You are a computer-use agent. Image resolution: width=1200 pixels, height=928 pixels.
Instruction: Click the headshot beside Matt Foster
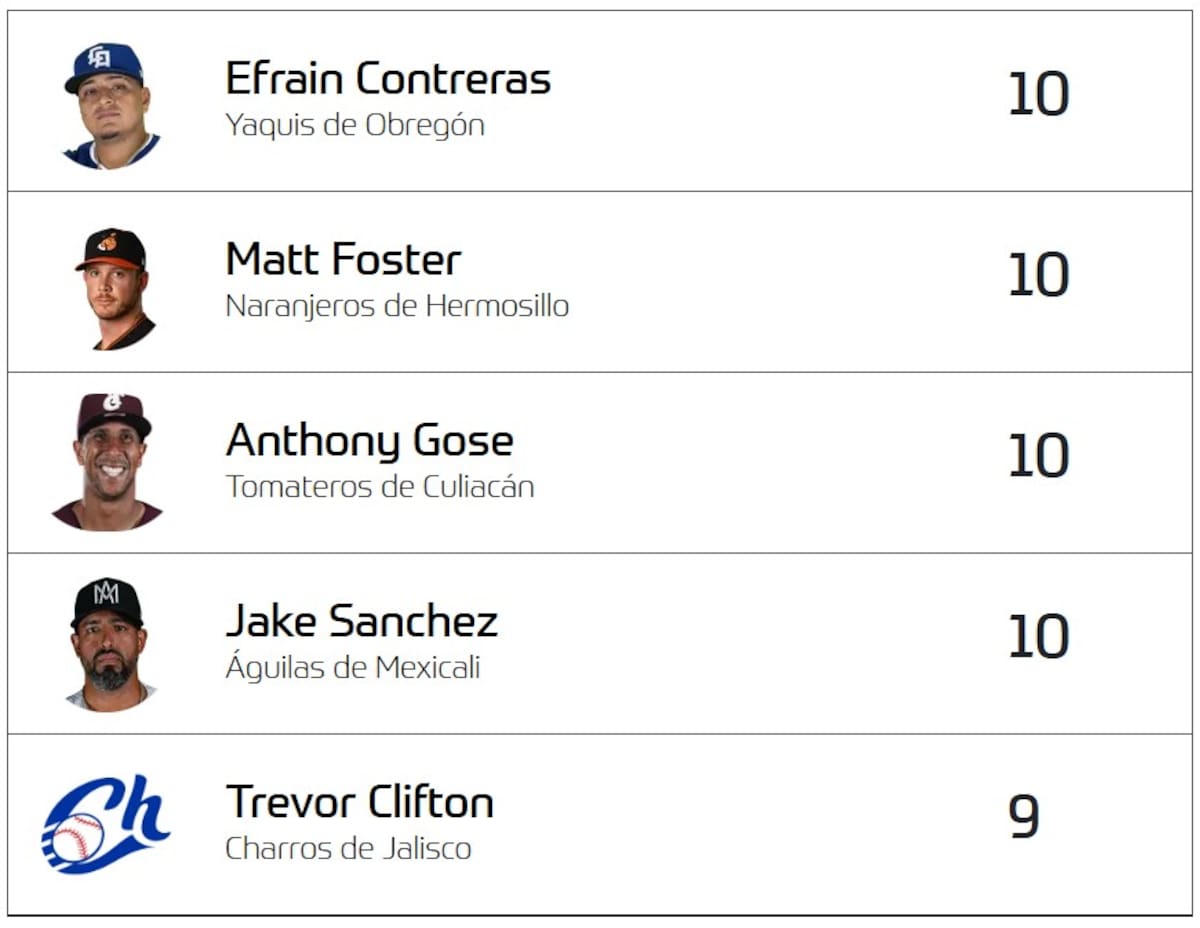tap(114, 288)
